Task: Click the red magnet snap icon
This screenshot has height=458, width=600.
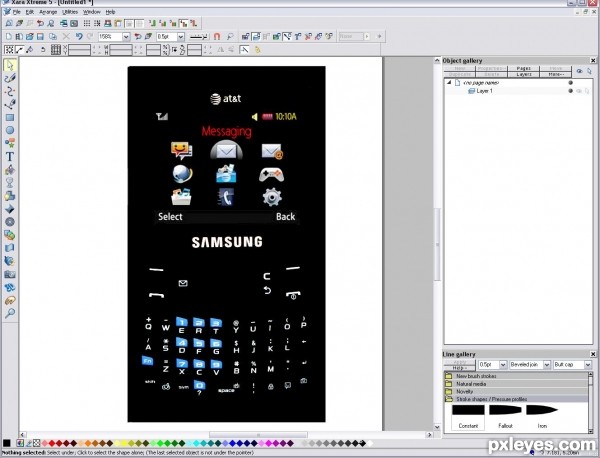Action: (x=217, y=36)
